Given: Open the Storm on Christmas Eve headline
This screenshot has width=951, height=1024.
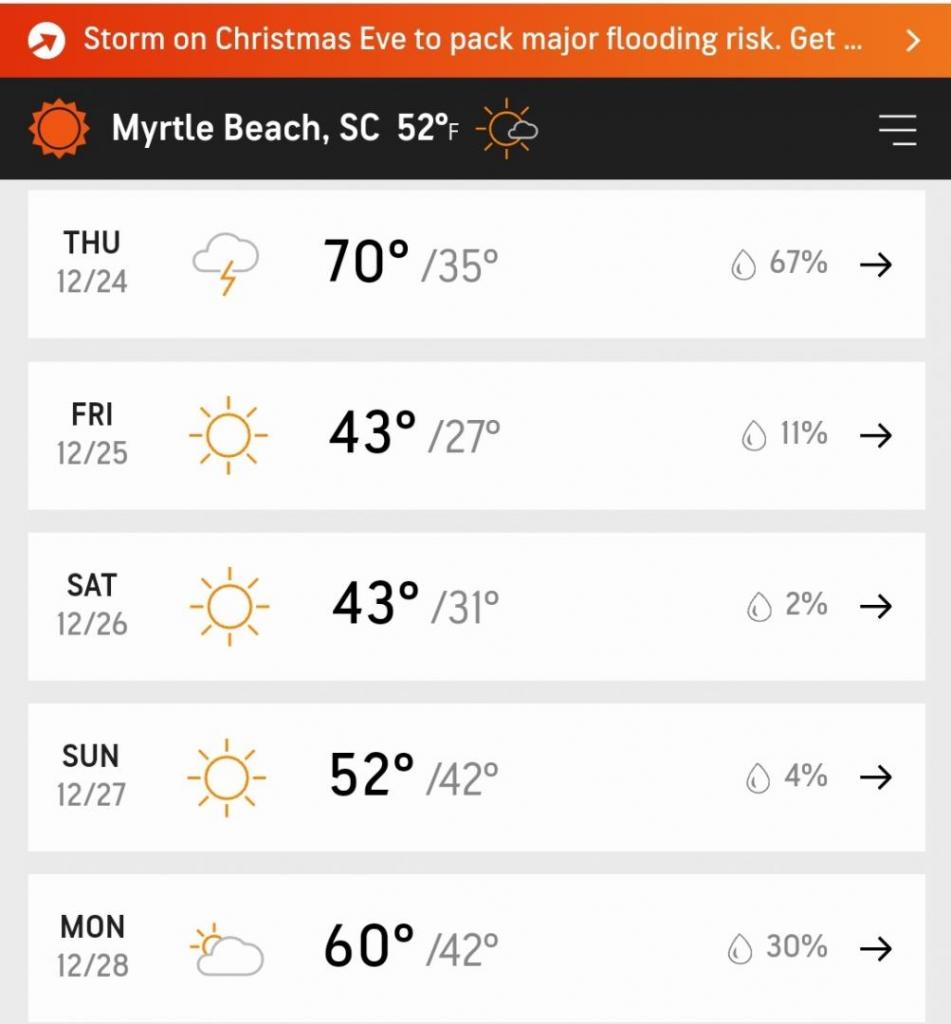Looking at the screenshot, I should [473, 39].
